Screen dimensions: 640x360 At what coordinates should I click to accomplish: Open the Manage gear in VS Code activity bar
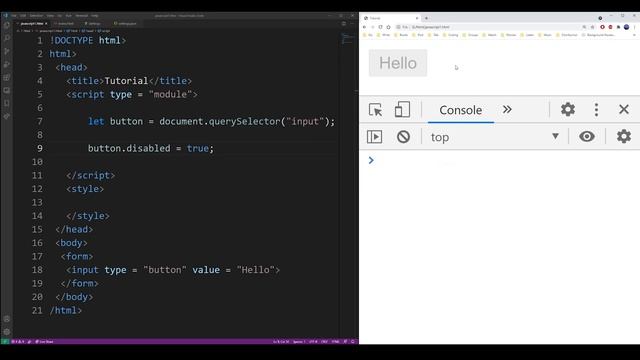click(7, 332)
